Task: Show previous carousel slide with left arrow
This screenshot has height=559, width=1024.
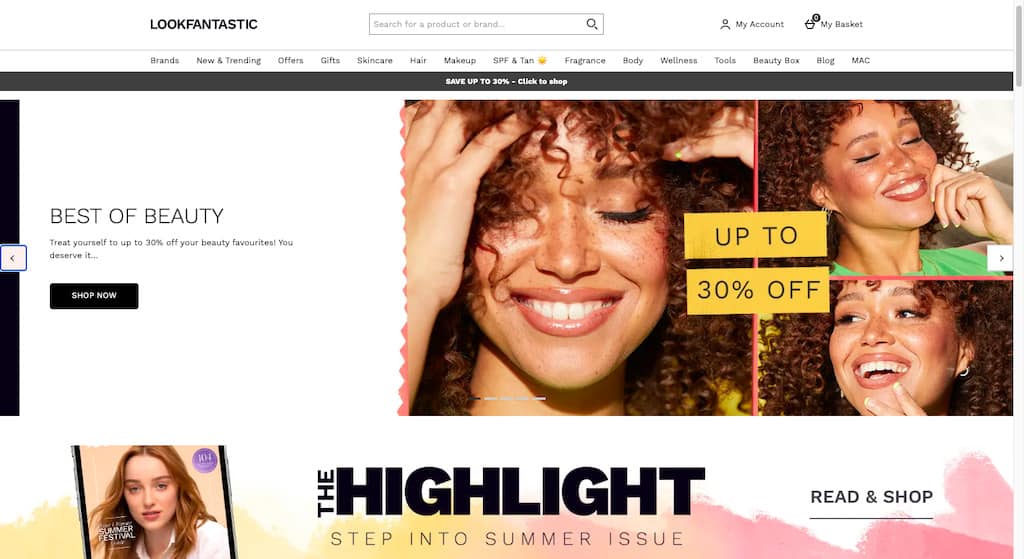Action: (x=13, y=258)
